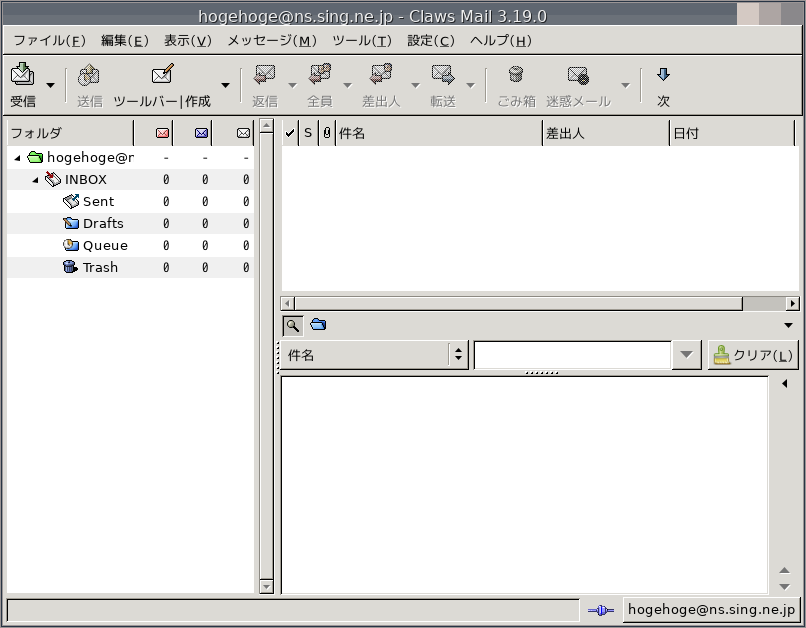The height and width of the screenshot is (628, 806).
Task: Open the メッセージ(M) menu
Action: pos(272,41)
